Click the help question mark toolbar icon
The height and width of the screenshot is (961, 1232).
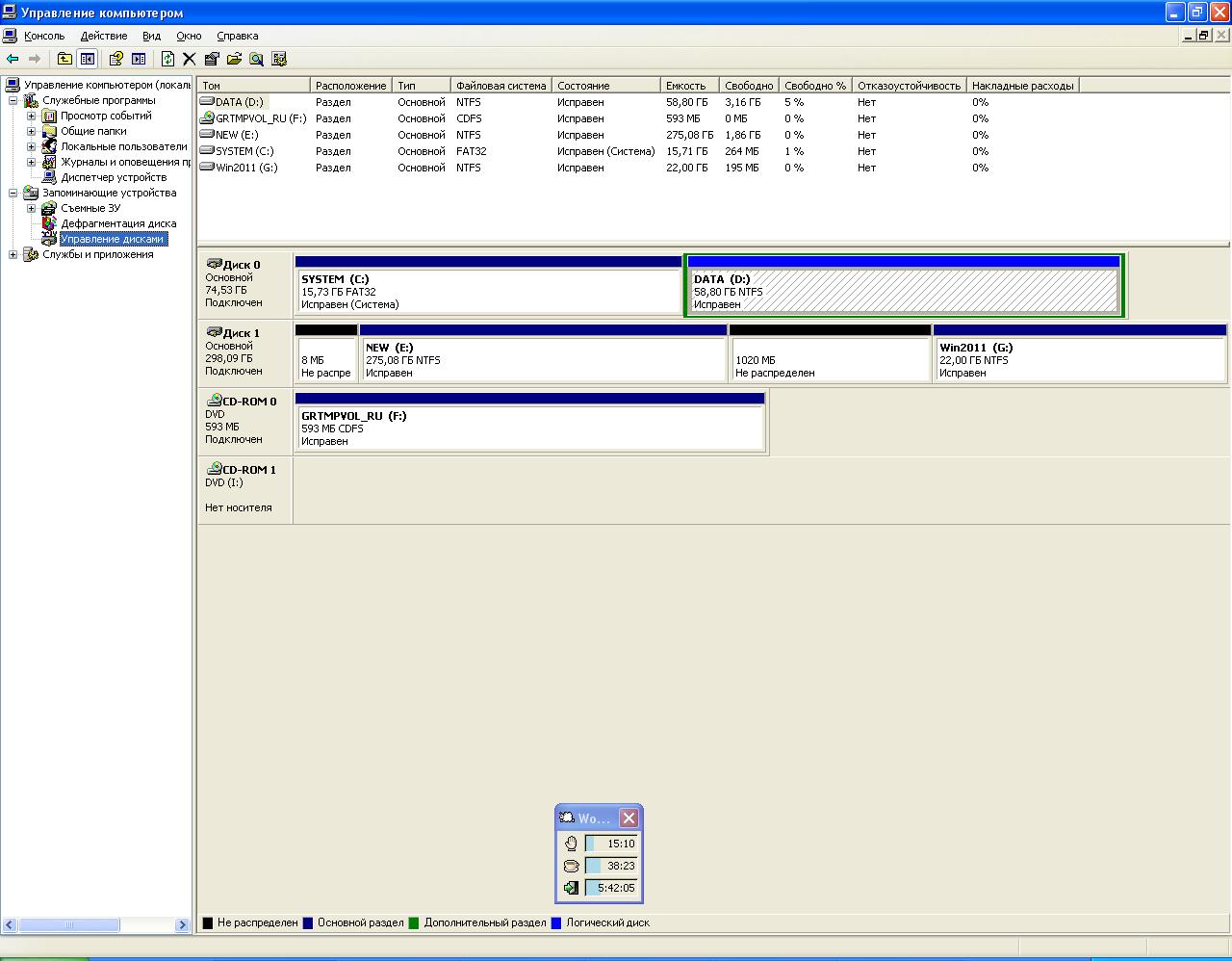[x=116, y=59]
